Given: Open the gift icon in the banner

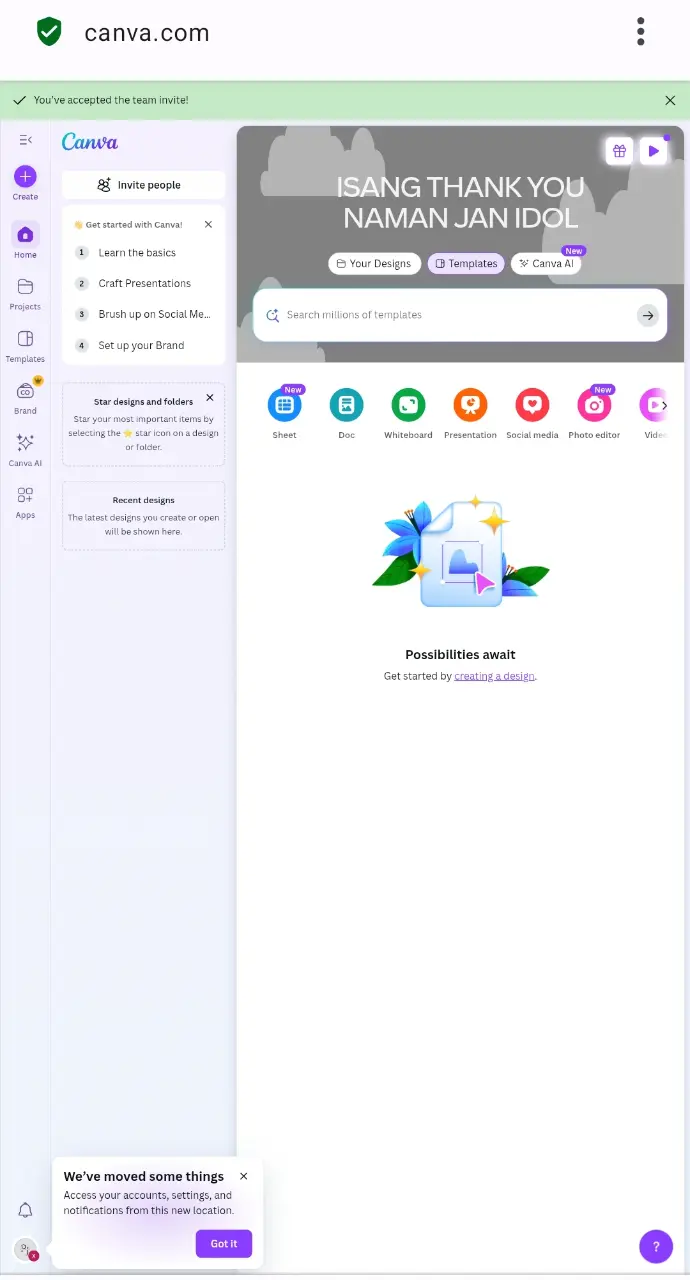Looking at the screenshot, I should [x=619, y=151].
